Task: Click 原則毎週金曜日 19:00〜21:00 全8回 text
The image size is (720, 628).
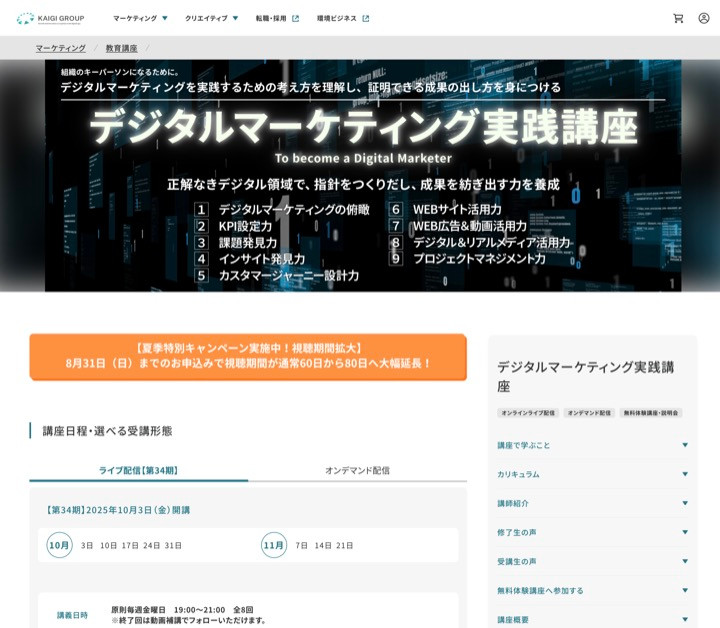Action: click(x=182, y=610)
